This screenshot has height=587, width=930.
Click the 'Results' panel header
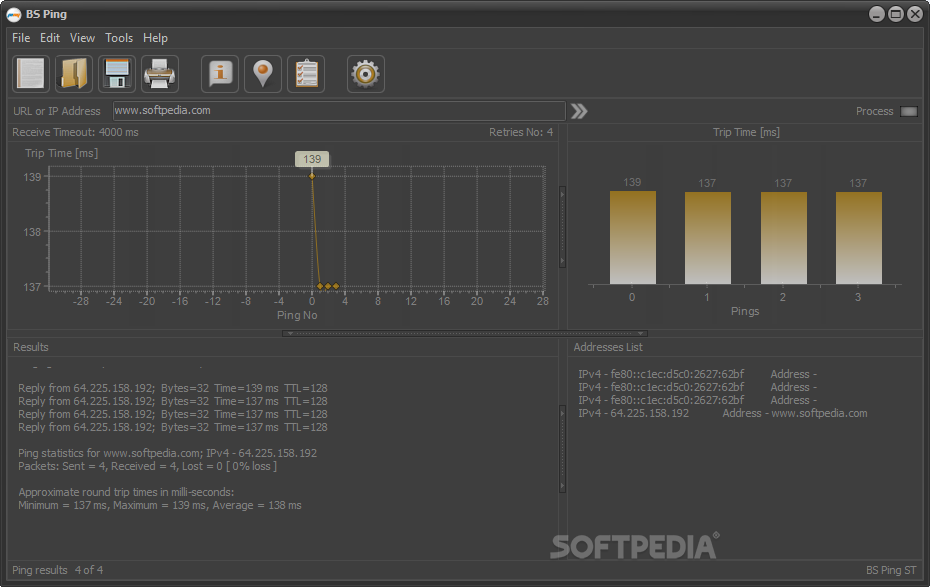[x=31, y=347]
